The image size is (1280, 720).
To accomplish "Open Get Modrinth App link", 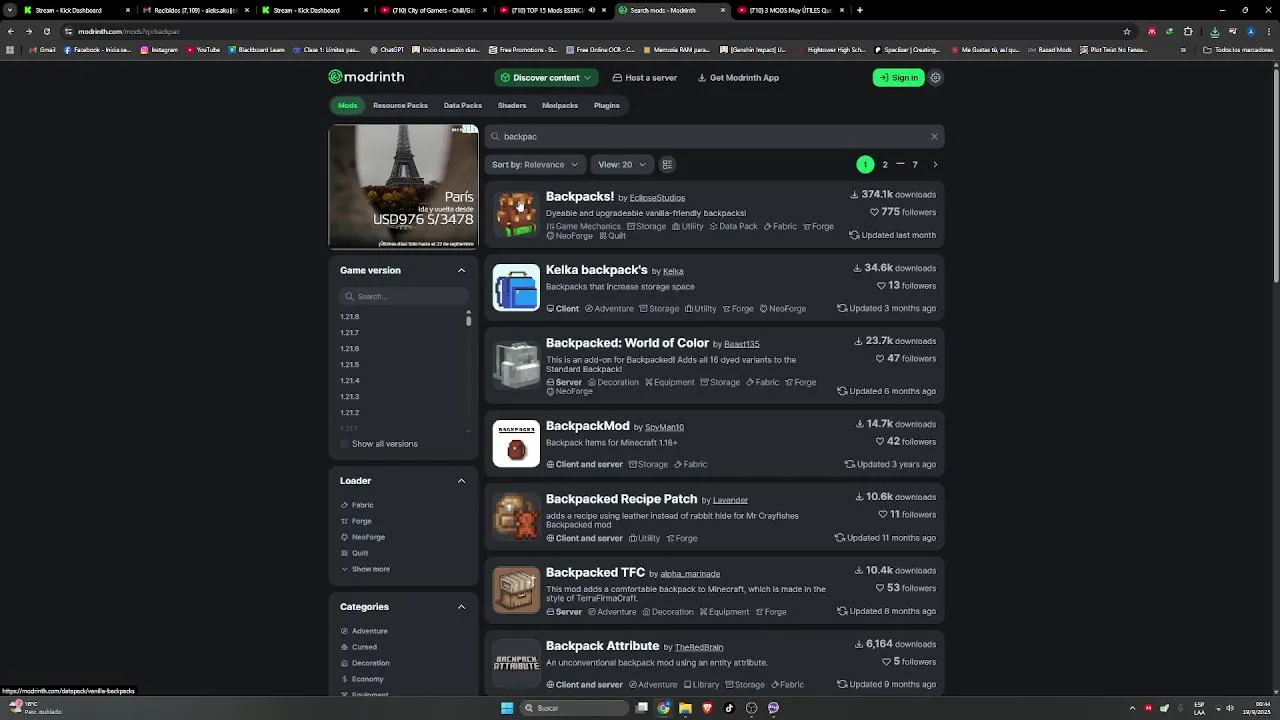I will click(x=738, y=77).
